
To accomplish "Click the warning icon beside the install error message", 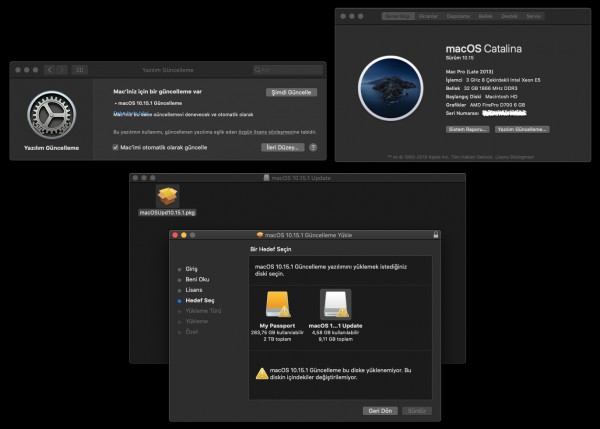I will tap(262, 374).
